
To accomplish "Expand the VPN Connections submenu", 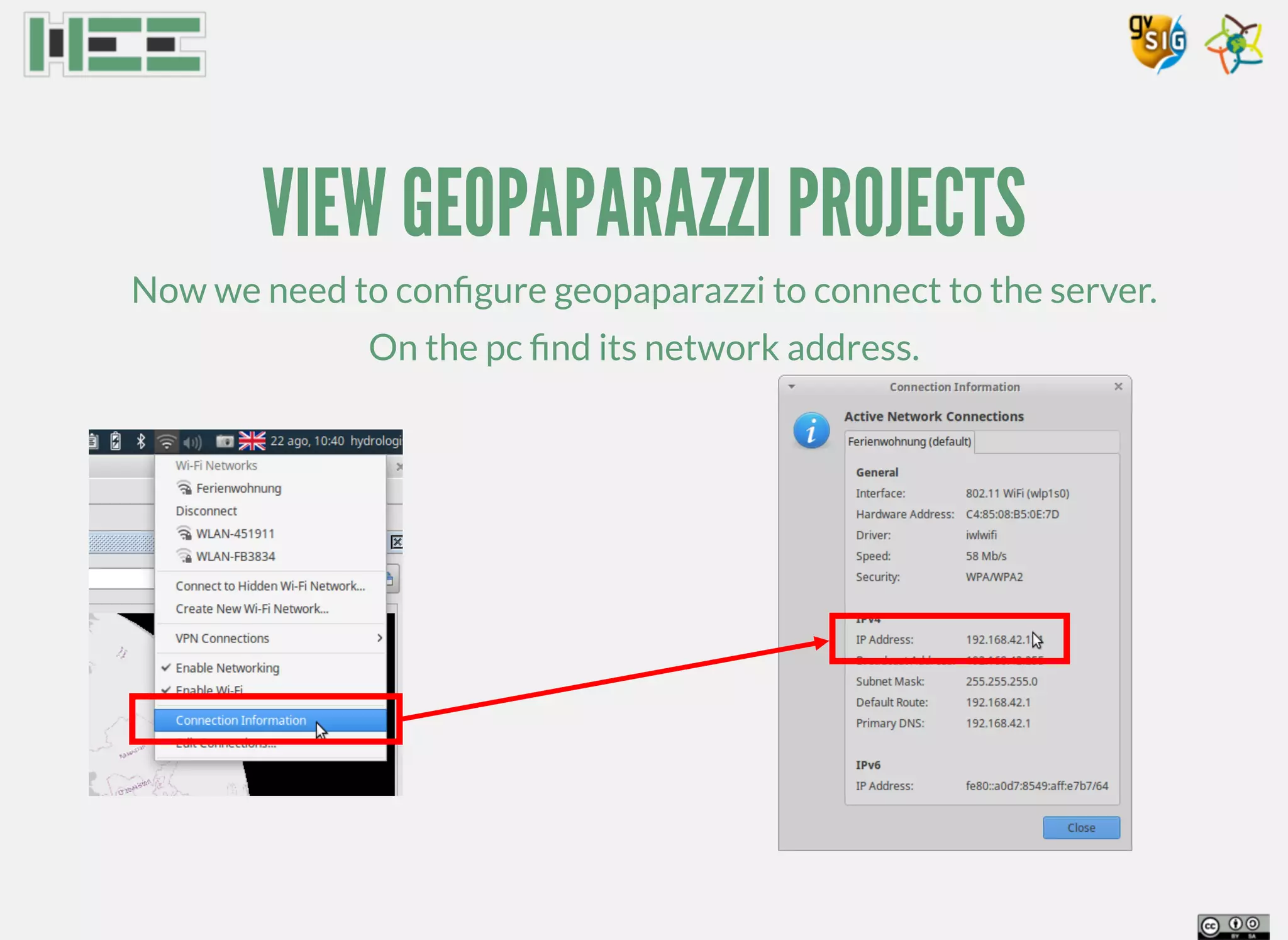I will coord(270,638).
